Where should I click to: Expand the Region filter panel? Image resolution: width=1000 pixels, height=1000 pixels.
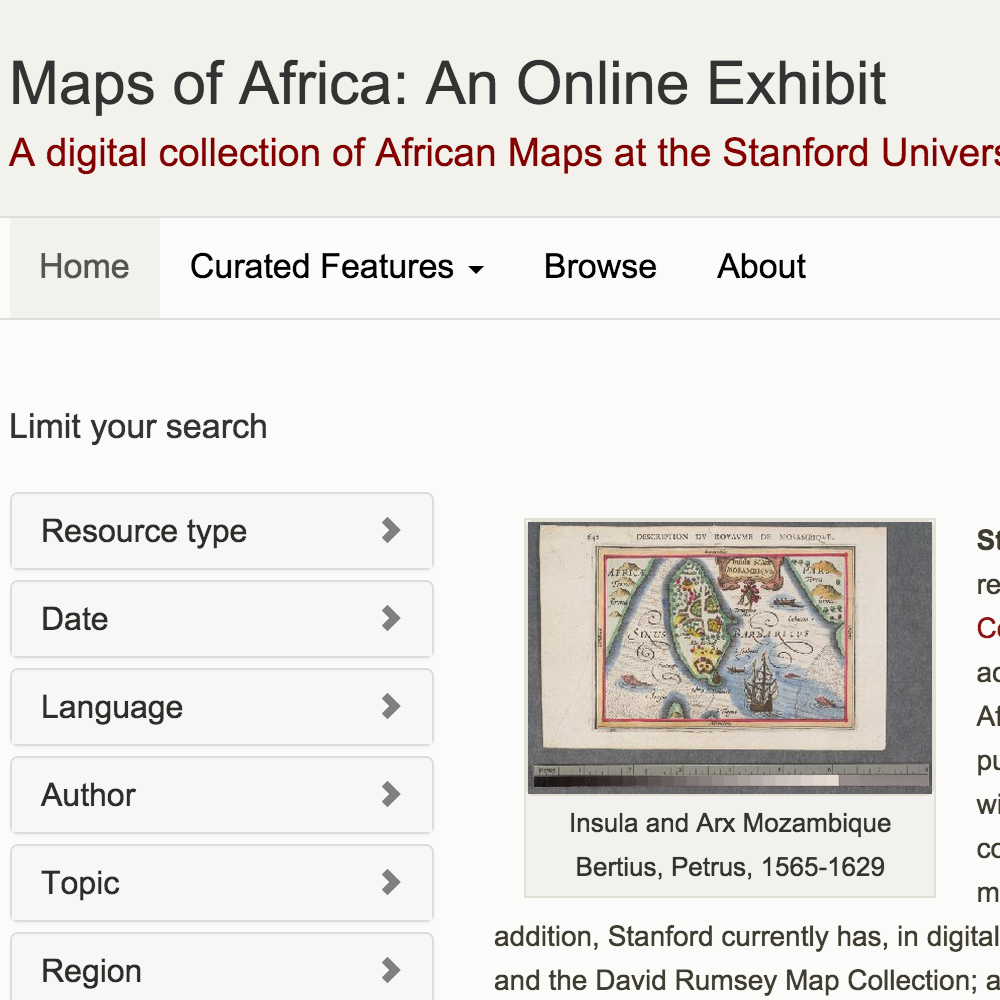coord(222,968)
